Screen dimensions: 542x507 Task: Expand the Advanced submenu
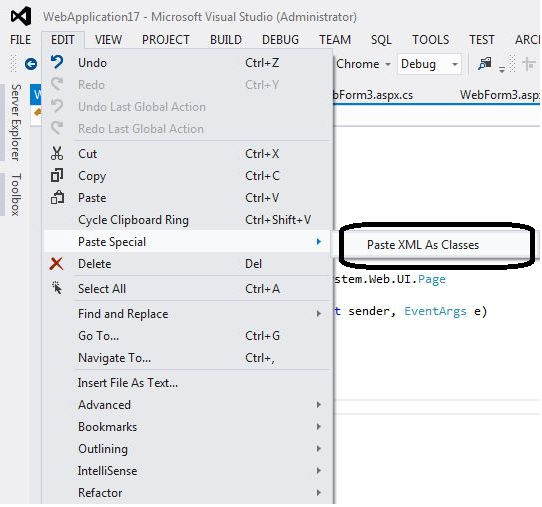(x=187, y=405)
